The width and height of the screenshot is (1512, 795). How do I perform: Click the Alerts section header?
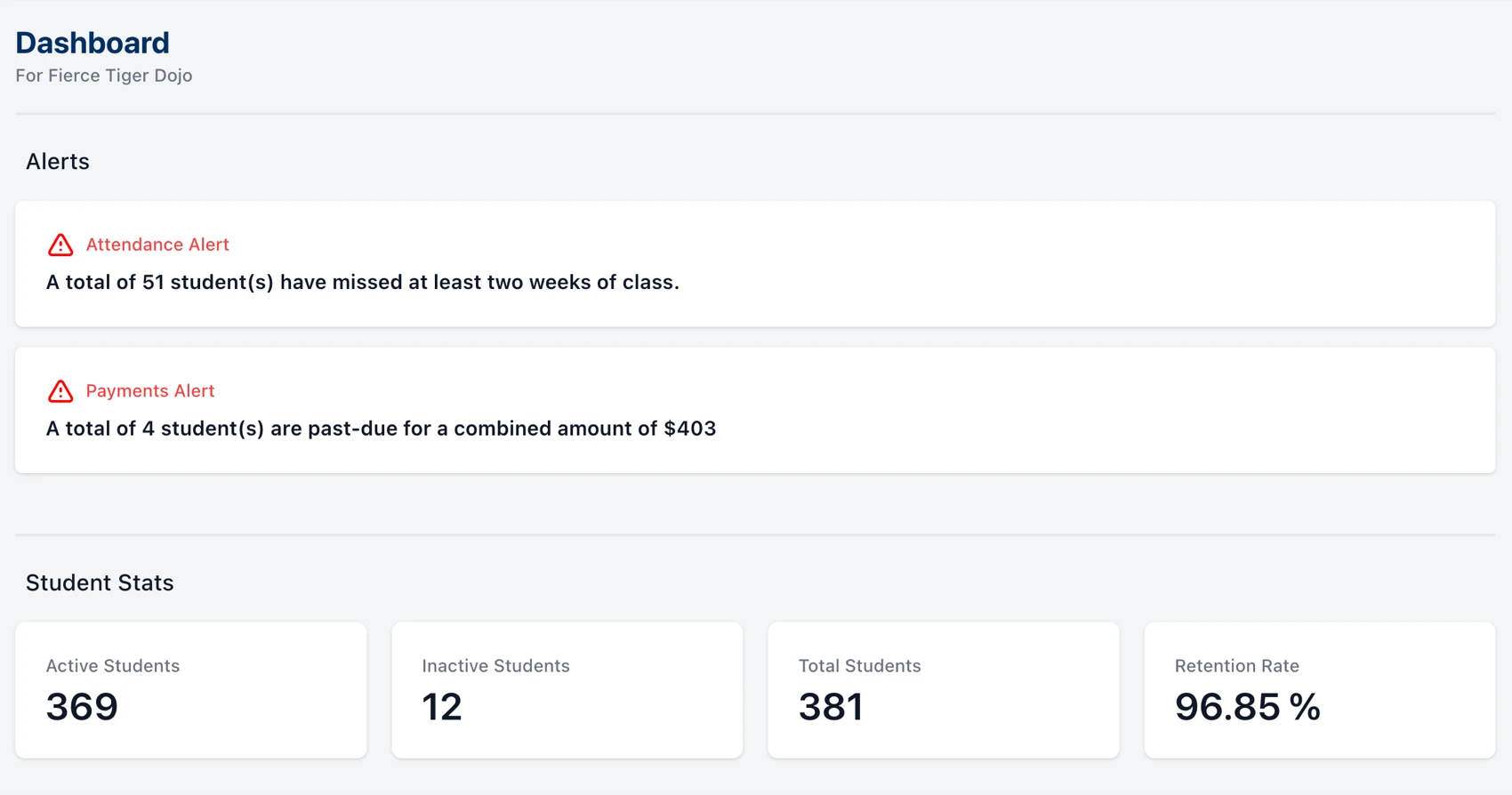click(x=57, y=161)
